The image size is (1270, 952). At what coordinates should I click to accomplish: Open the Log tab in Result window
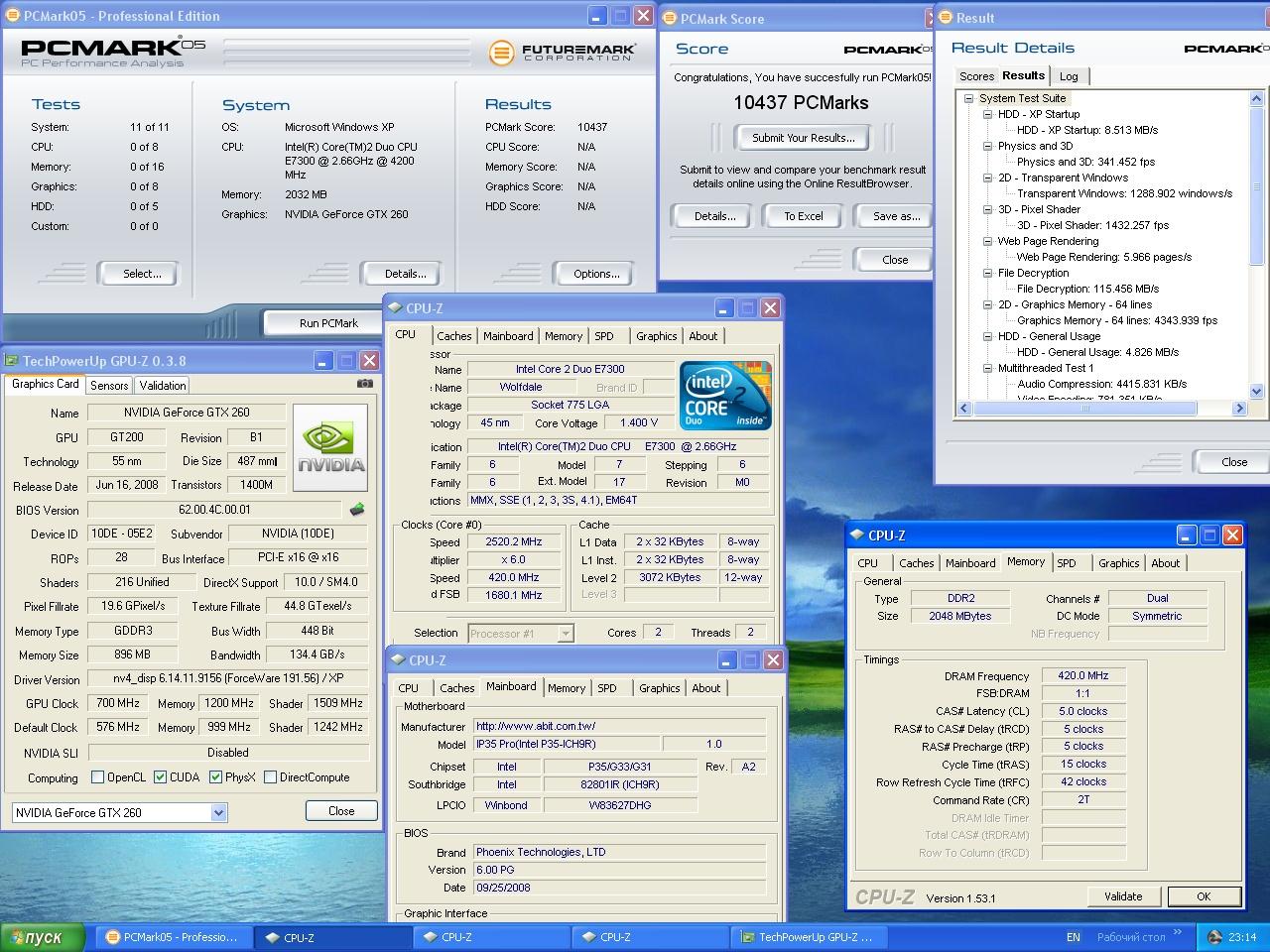[1069, 76]
